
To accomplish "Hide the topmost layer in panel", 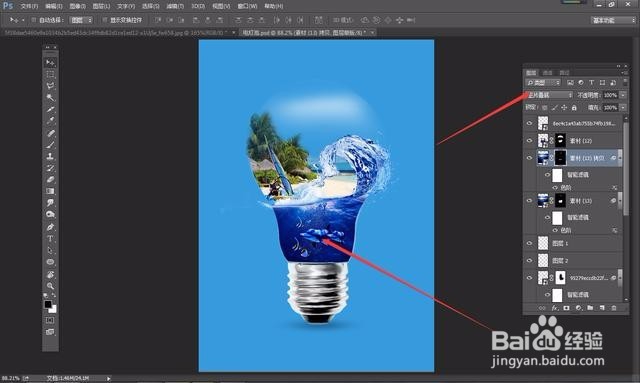I will pos(530,123).
